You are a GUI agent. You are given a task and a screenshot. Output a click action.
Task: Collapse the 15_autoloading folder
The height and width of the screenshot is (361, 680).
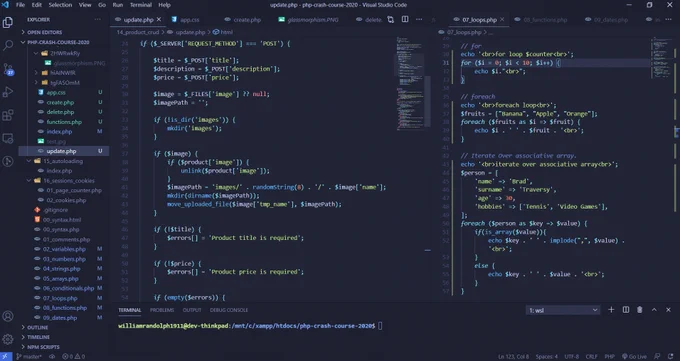tap(63, 161)
